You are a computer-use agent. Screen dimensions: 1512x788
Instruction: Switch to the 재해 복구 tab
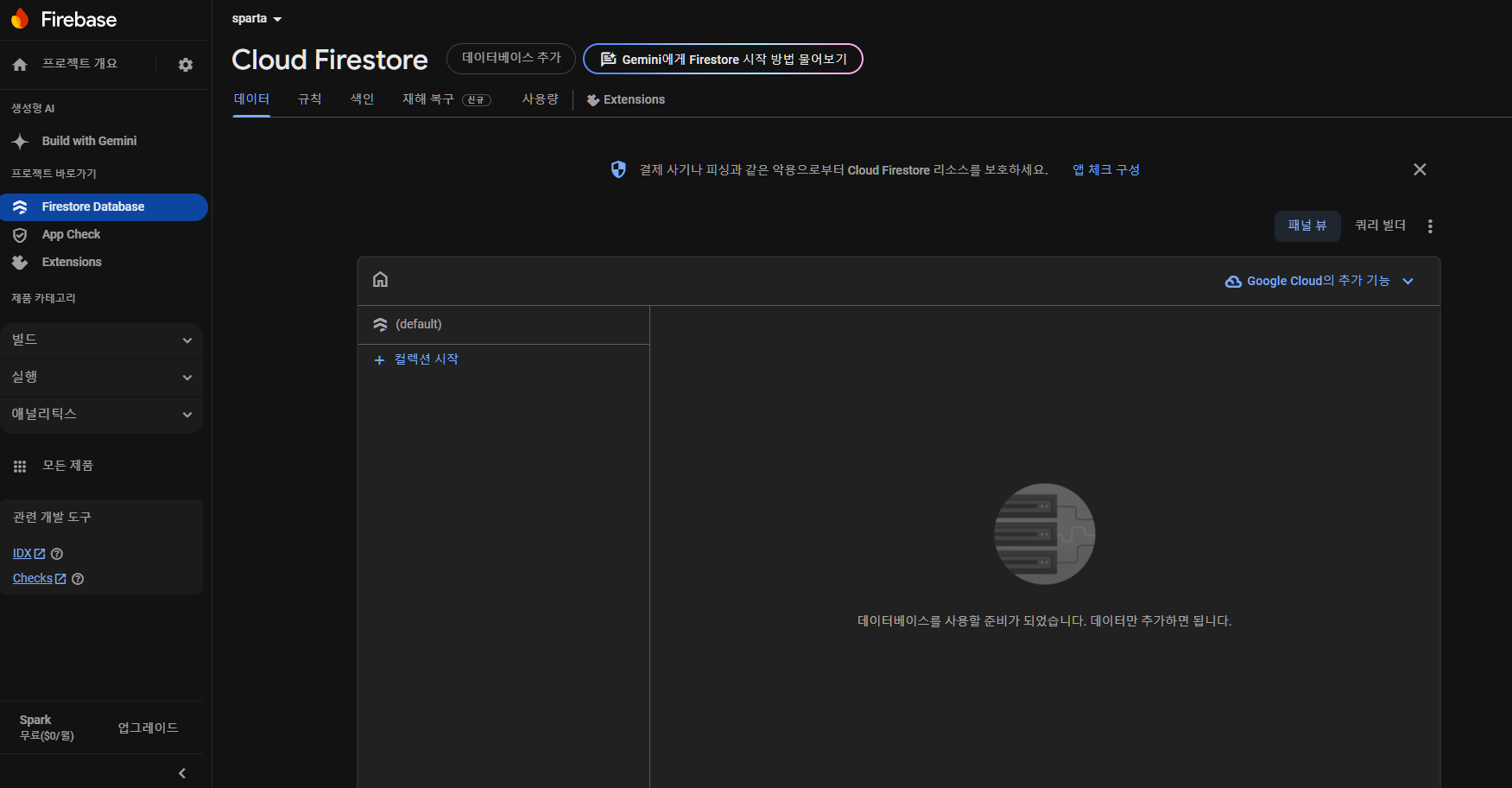click(x=428, y=99)
